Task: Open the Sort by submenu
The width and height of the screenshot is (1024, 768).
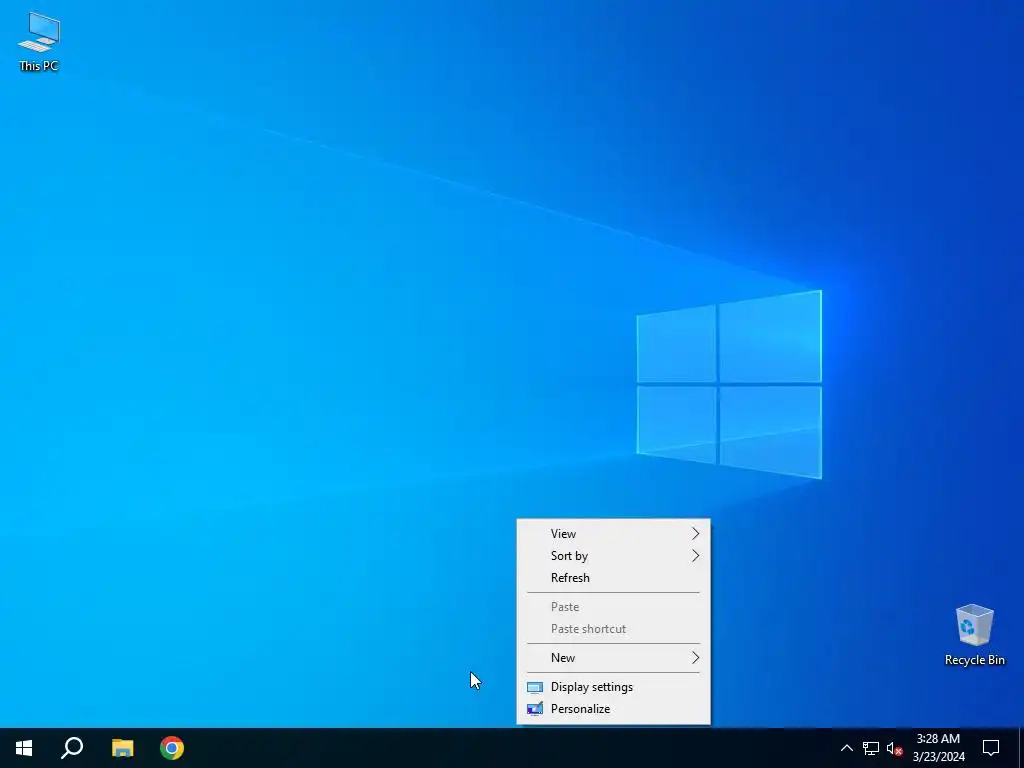Action: 613,556
